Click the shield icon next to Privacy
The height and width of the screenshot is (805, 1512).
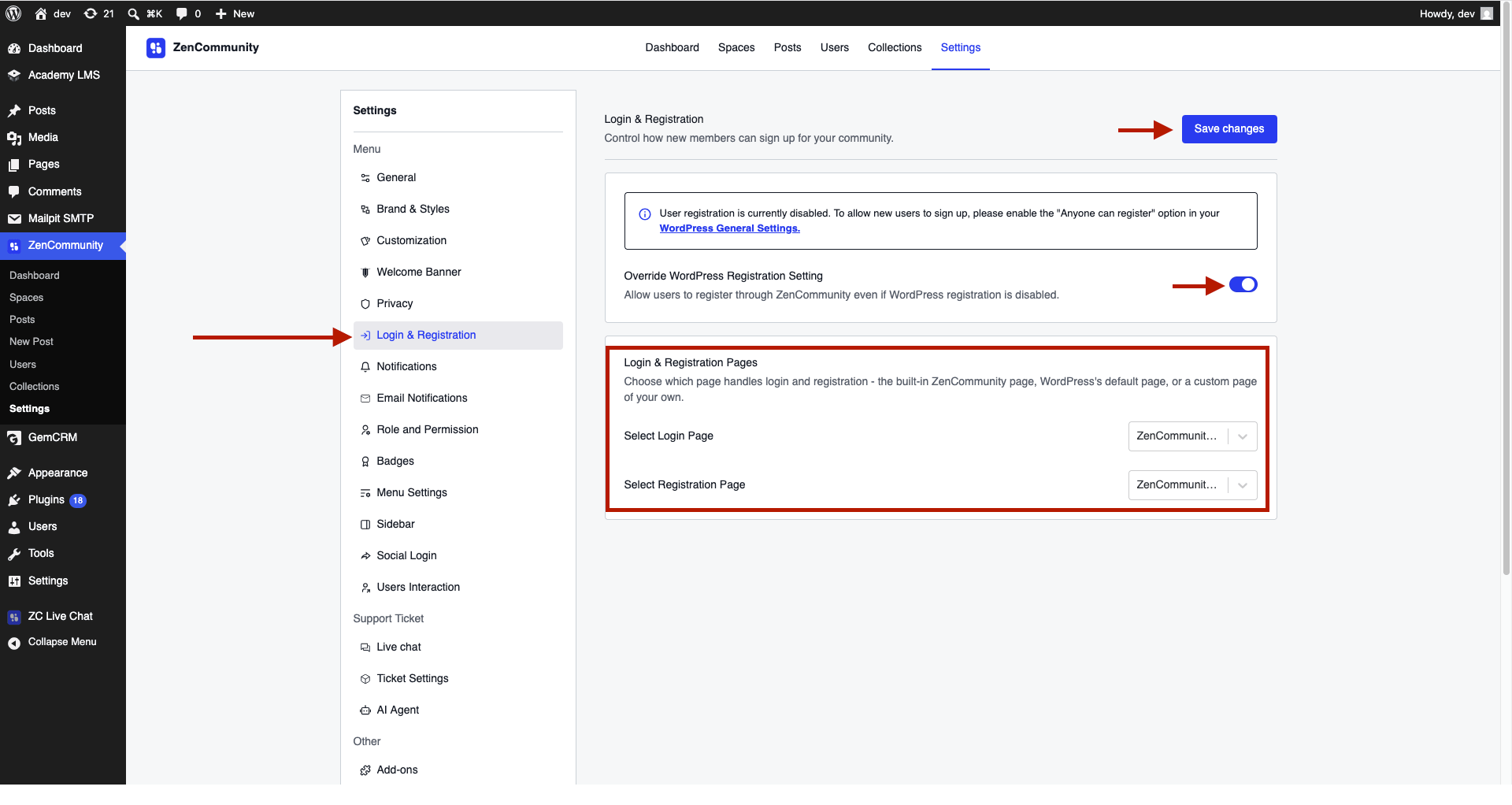(365, 304)
